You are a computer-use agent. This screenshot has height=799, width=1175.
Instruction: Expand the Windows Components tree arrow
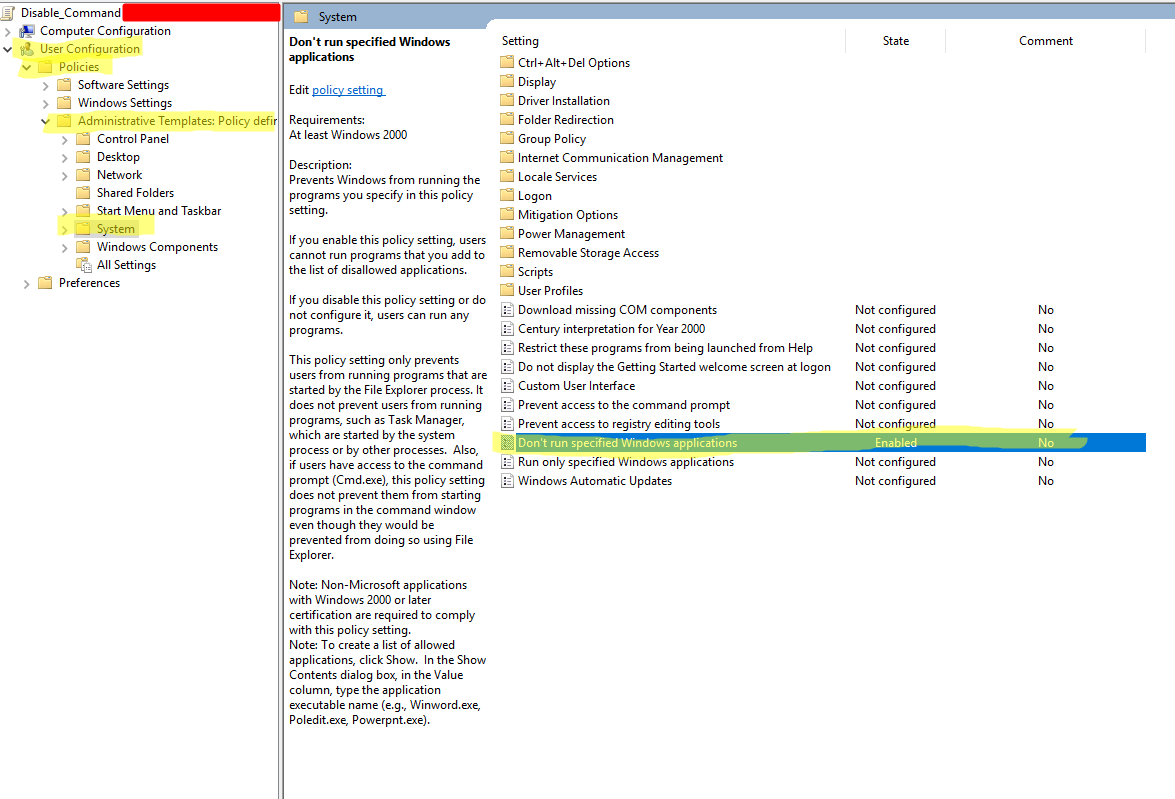[x=65, y=247]
